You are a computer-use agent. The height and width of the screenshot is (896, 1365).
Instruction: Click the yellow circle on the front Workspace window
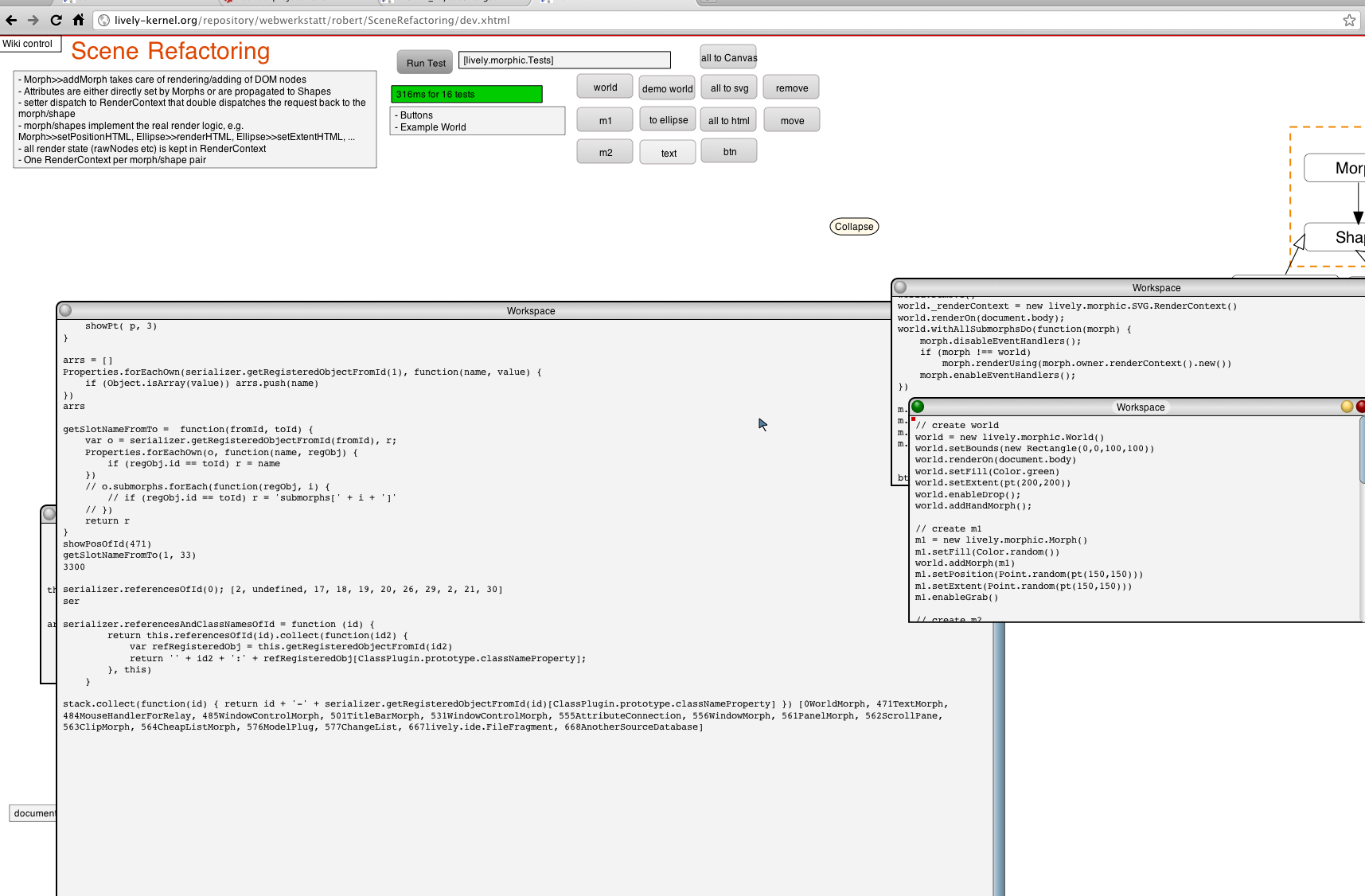pyautogui.click(x=1347, y=407)
